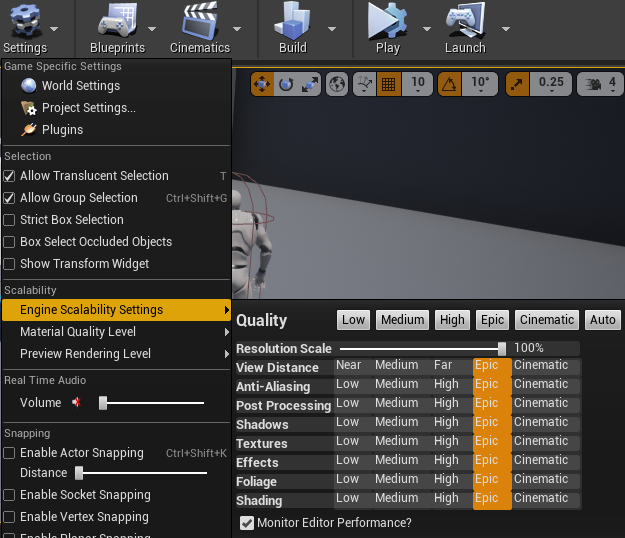The image size is (625, 538).
Task: Click the Real Time Audio Volume slider
Action: point(151,403)
